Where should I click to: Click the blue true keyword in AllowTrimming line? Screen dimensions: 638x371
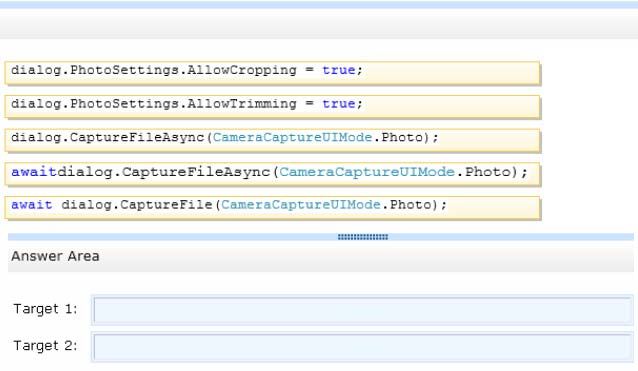coord(339,104)
